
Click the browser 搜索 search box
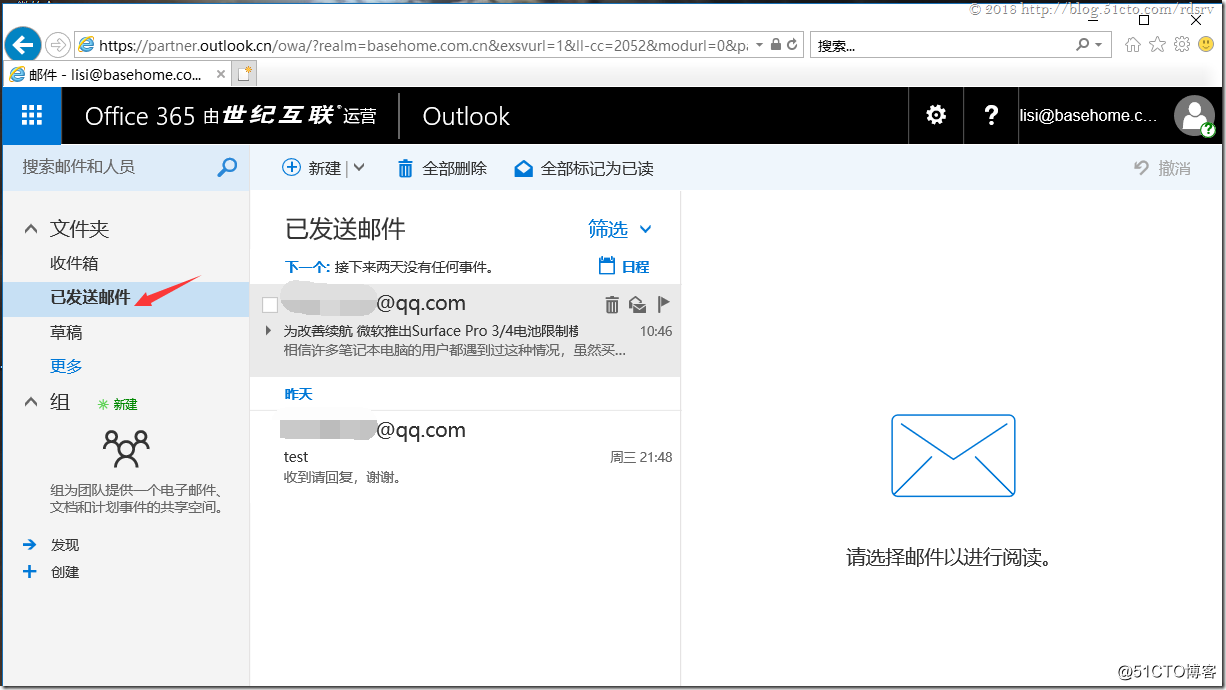[x=942, y=45]
